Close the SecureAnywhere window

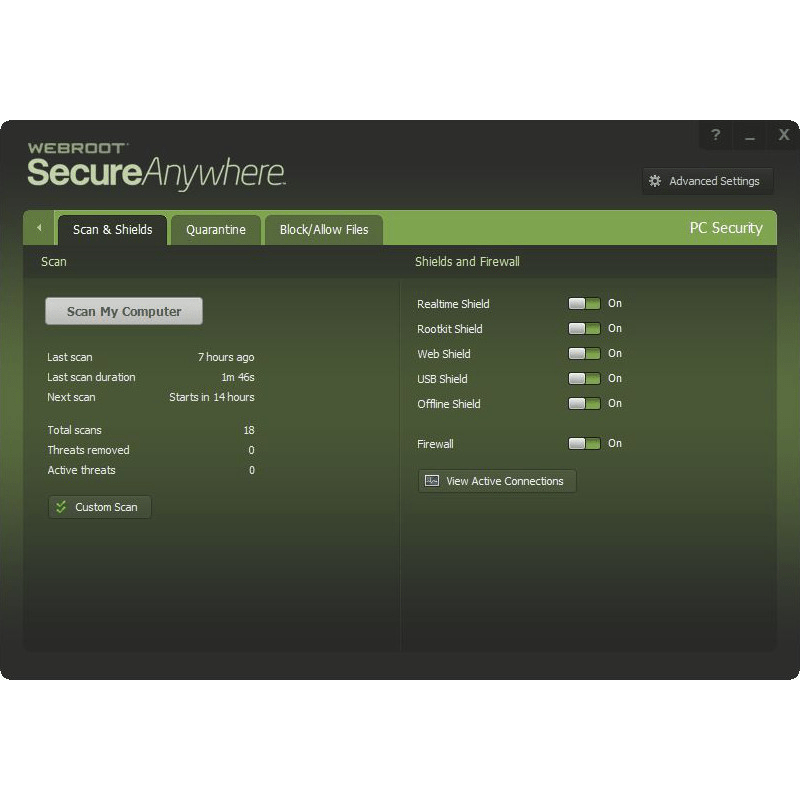(x=783, y=135)
